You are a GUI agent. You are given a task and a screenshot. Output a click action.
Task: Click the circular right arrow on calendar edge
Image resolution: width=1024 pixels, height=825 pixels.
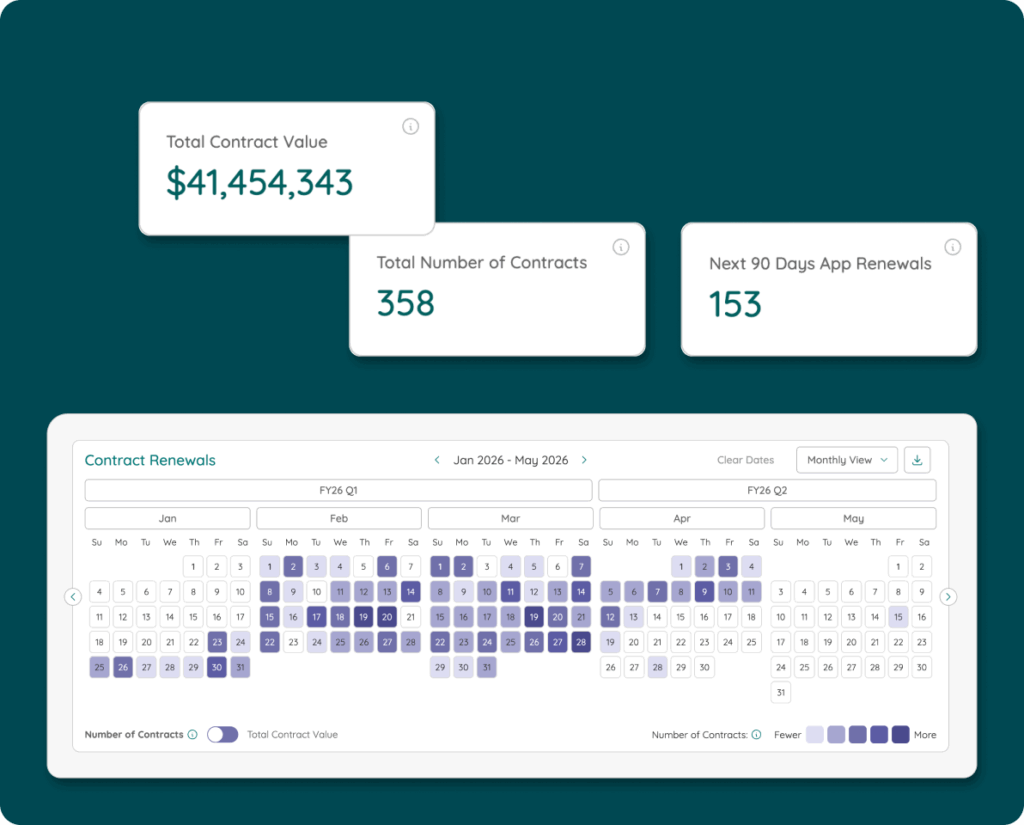point(948,596)
